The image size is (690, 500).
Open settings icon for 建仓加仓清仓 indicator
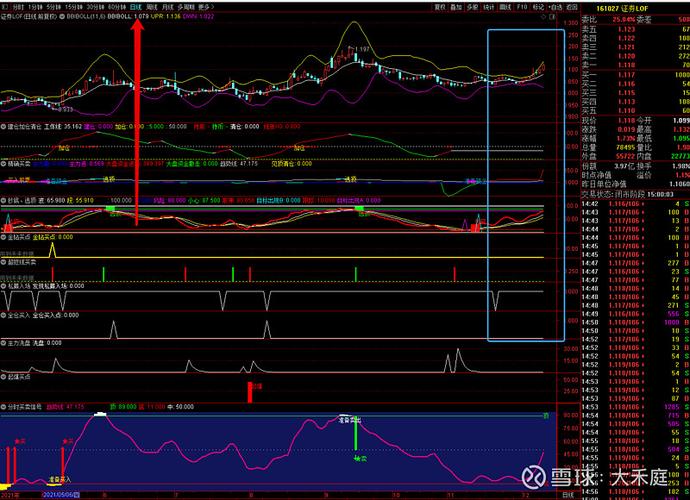(x=4, y=127)
